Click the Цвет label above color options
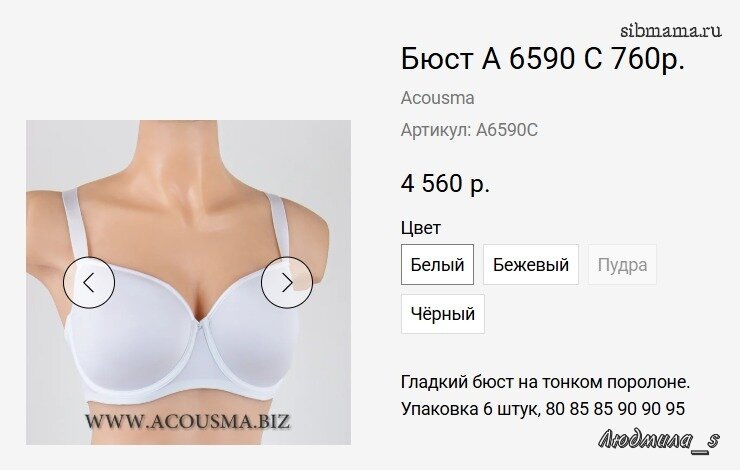 421,228
